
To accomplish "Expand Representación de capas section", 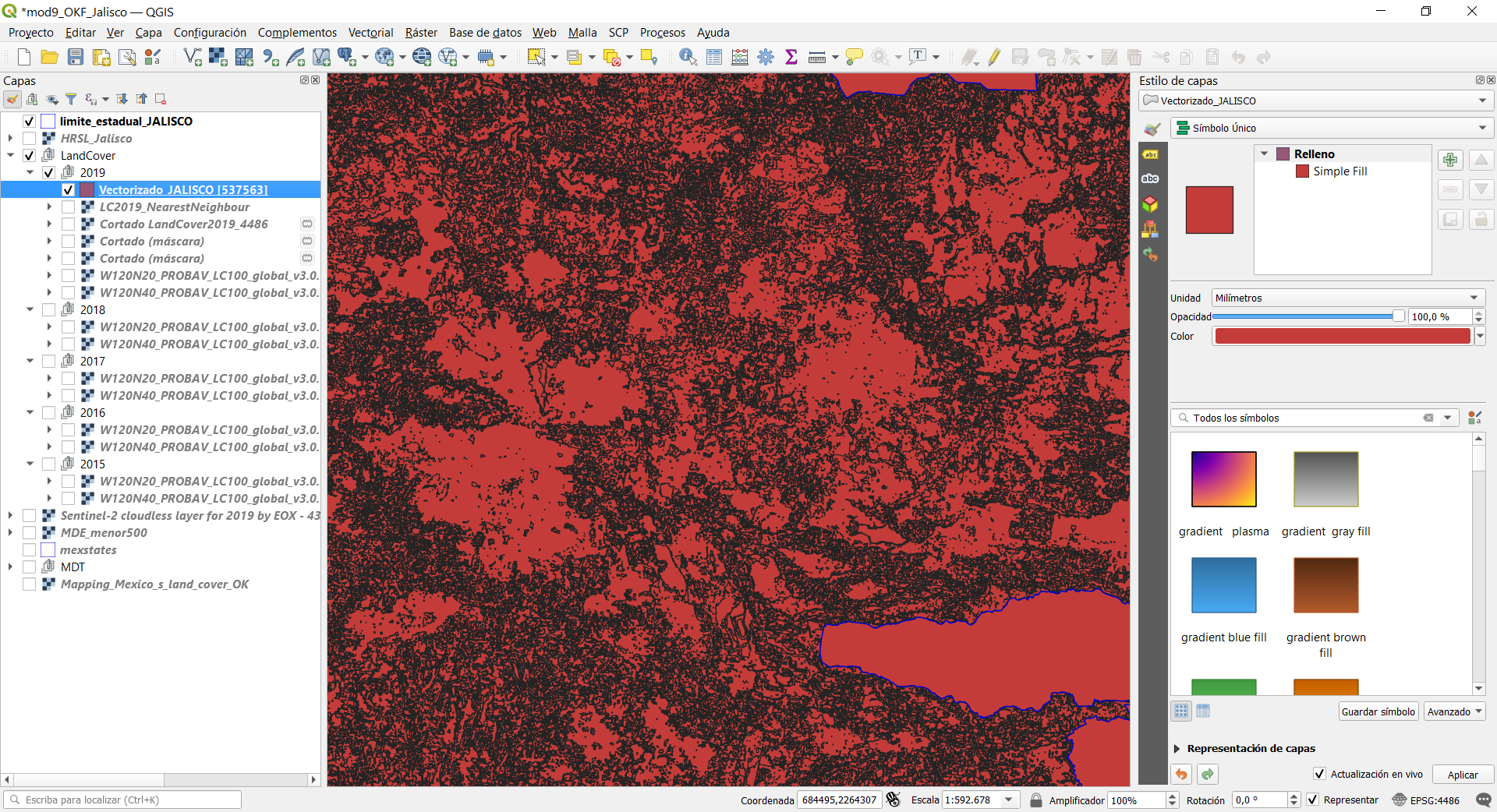I will 1177,748.
